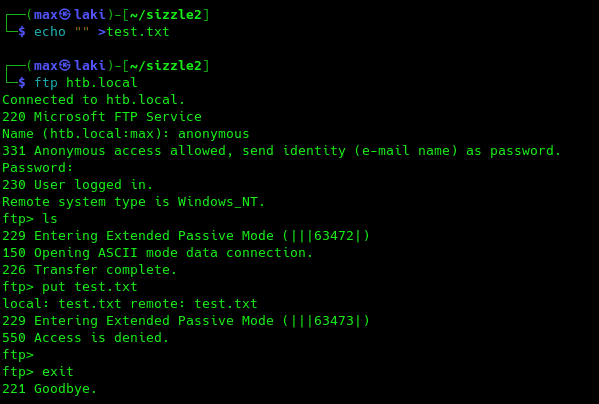Click the 'ftp> ls' command line

(x=30, y=219)
